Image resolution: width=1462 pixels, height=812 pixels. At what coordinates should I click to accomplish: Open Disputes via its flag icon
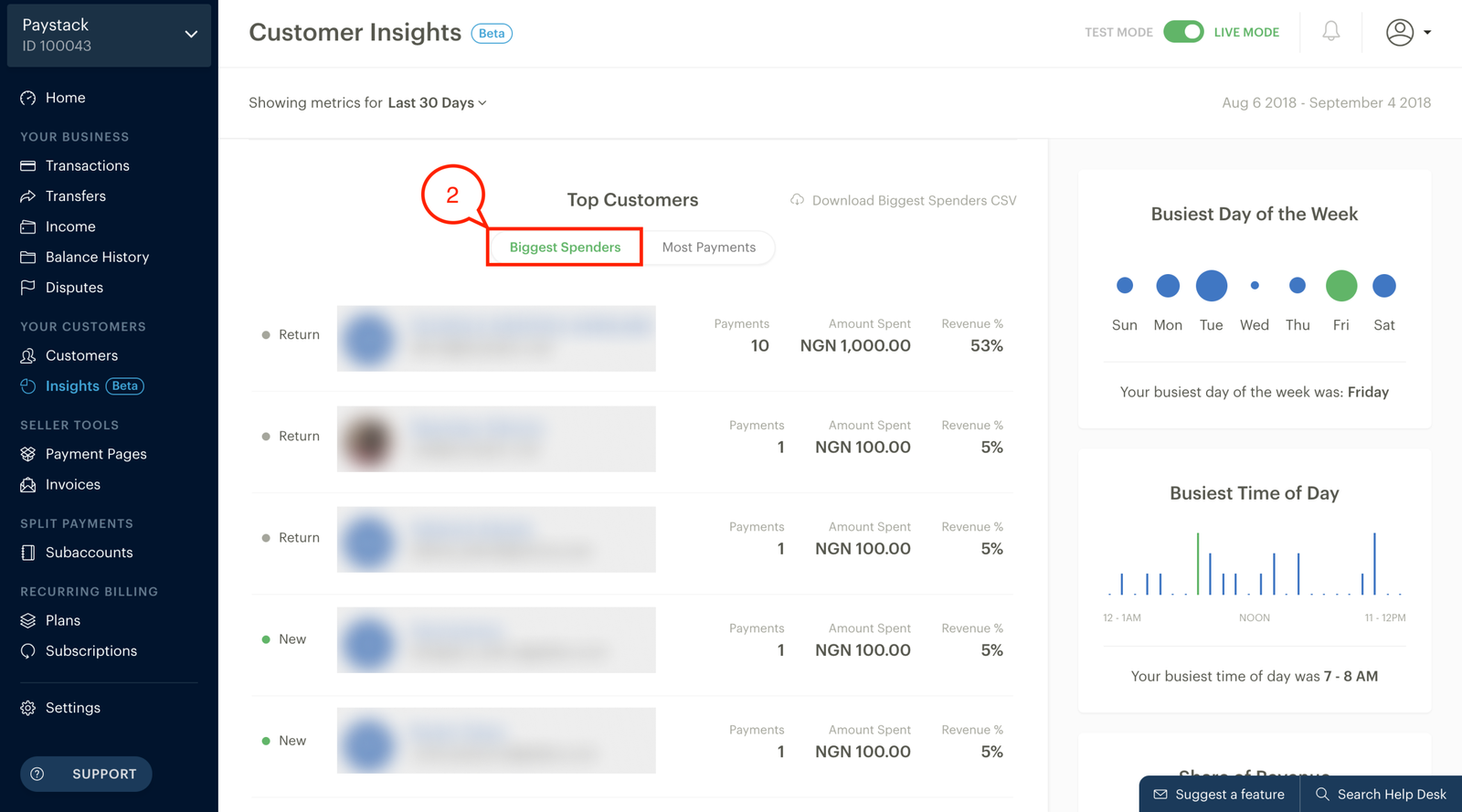point(28,288)
